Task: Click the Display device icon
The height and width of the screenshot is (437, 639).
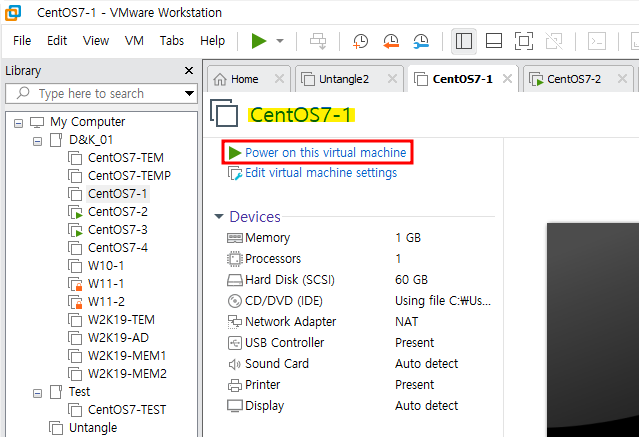Action: click(235, 406)
